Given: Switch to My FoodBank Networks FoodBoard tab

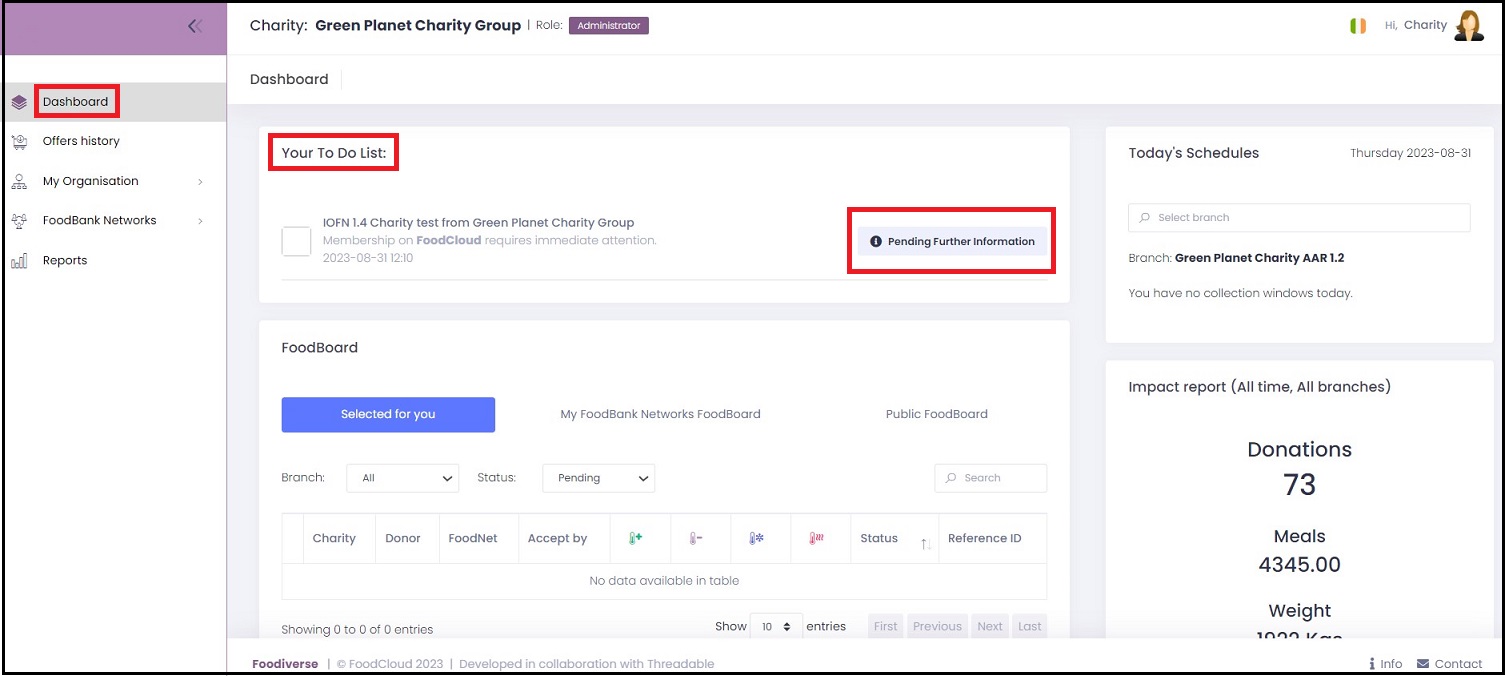Looking at the screenshot, I should pos(660,415).
